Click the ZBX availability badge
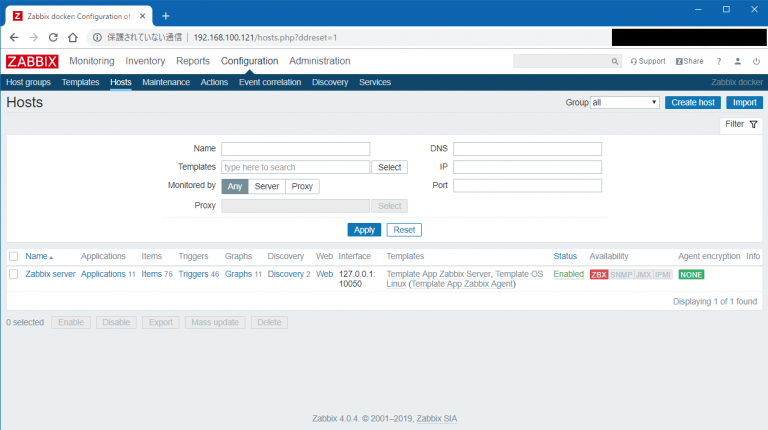The width and height of the screenshot is (768, 430). 599,275
